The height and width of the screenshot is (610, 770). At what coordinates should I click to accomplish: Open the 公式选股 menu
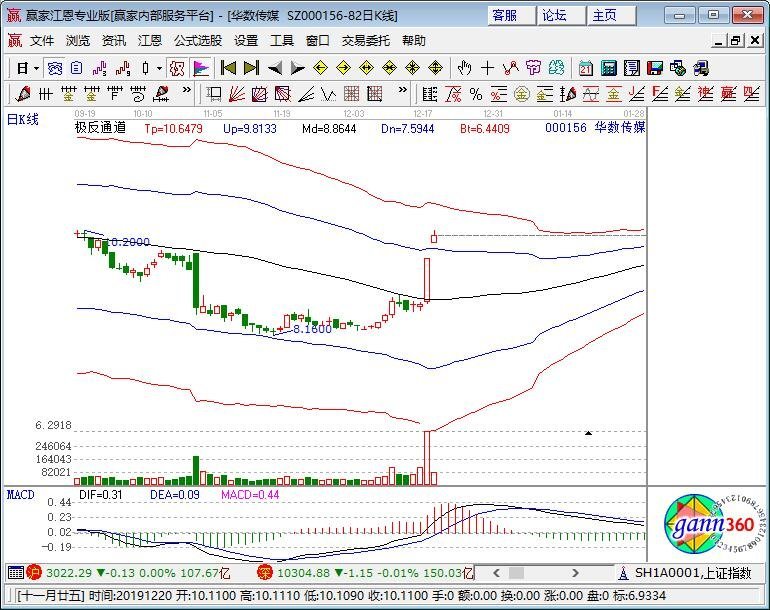click(x=198, y=41)
